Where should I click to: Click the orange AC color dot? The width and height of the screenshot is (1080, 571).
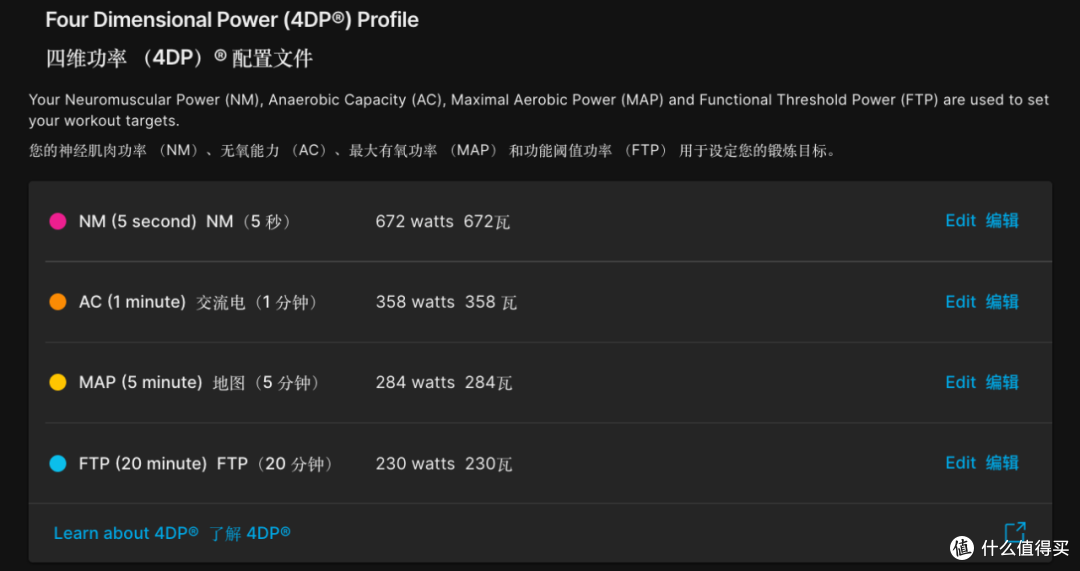pos(58,302)
